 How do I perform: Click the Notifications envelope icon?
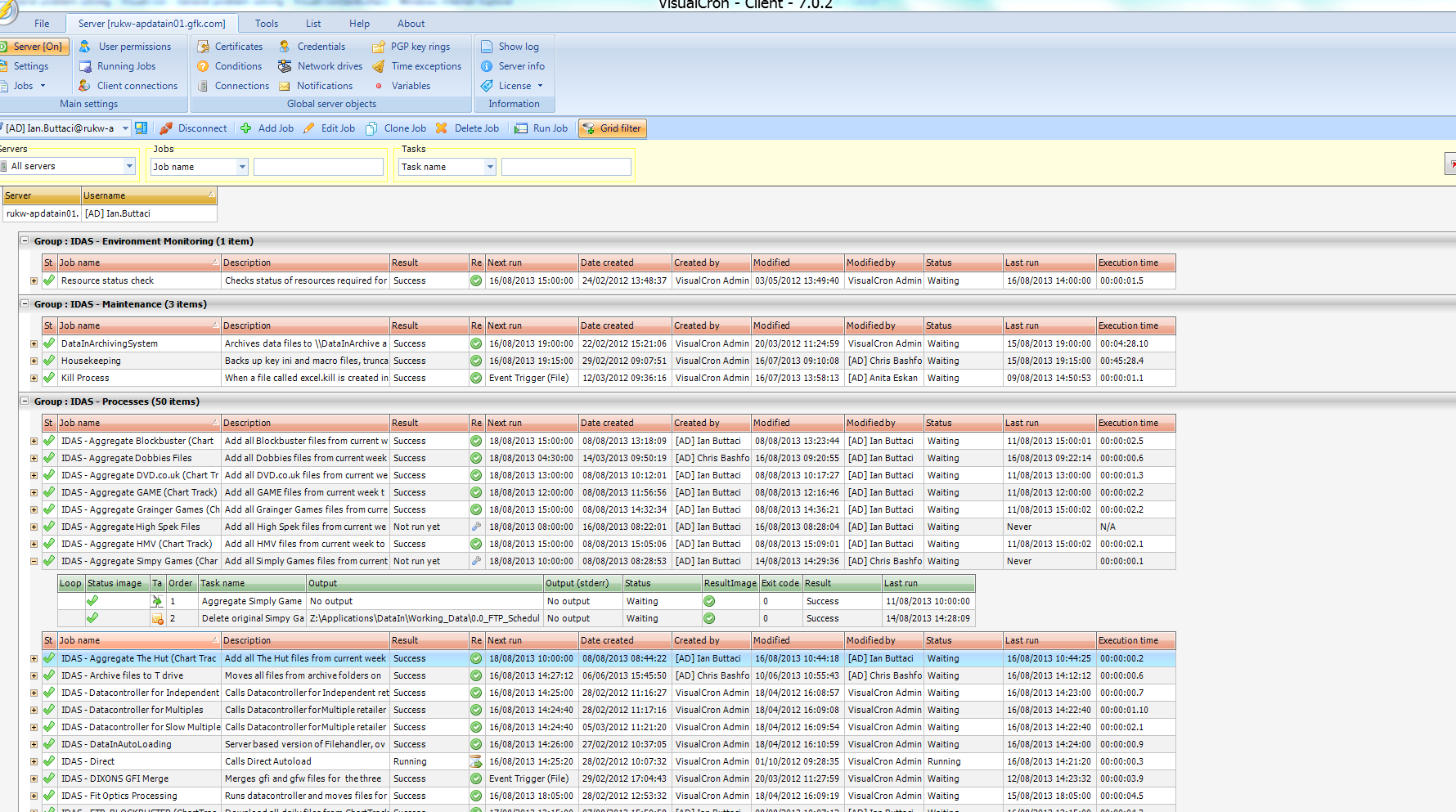point(285,86)
